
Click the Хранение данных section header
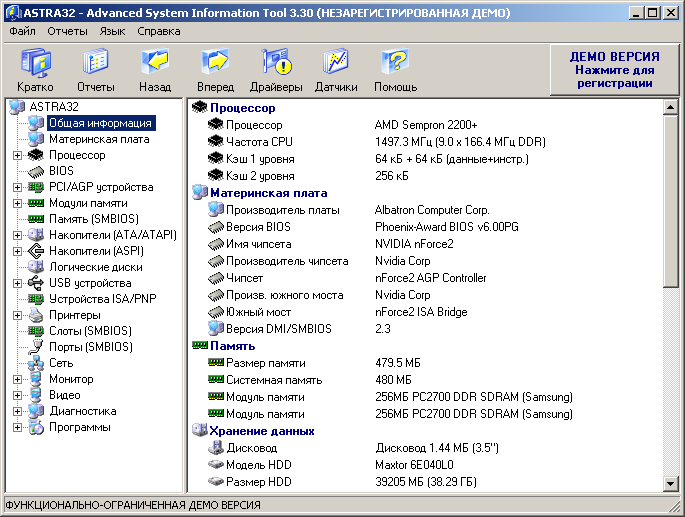(262, 431)
